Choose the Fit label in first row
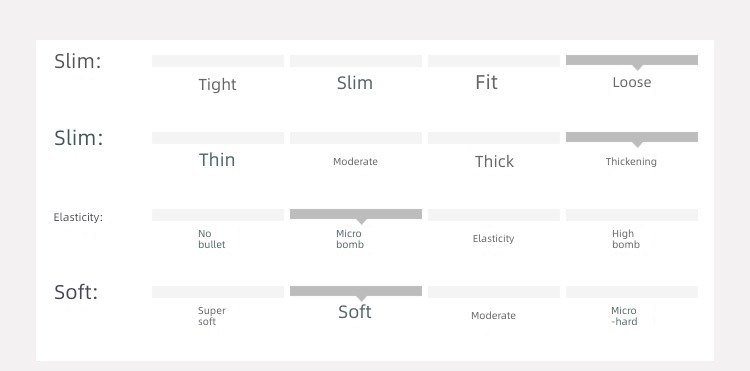This screenshot has height=371, width=750. [486, 82]
